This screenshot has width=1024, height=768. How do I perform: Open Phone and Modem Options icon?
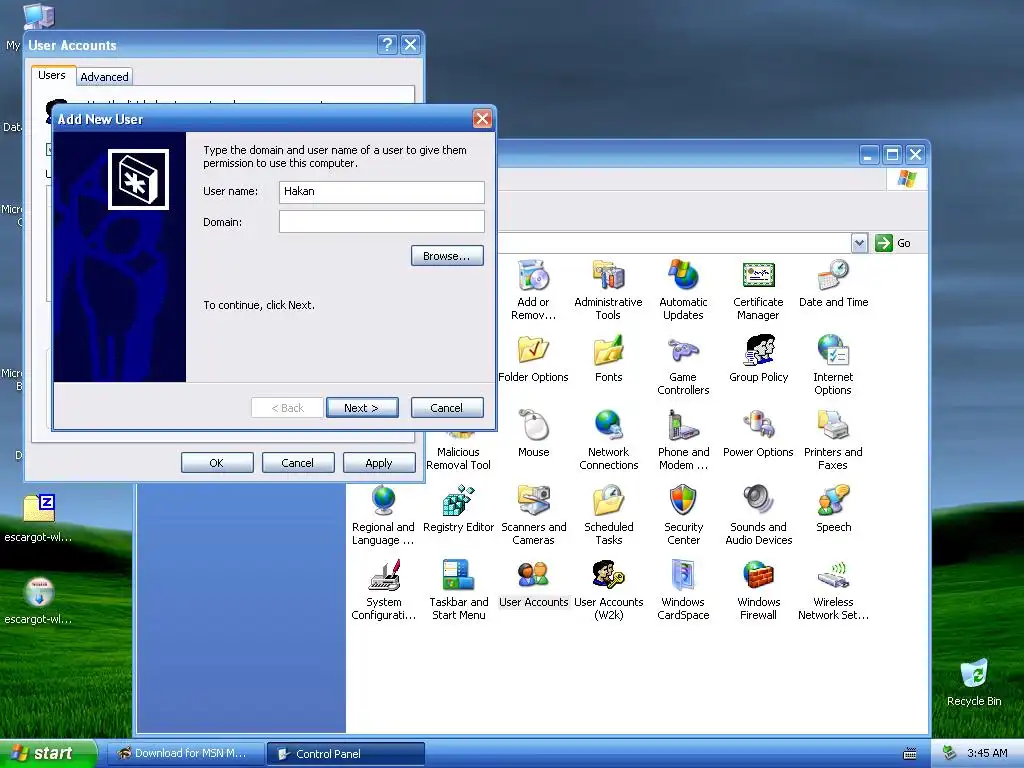[x=683, y=440]
